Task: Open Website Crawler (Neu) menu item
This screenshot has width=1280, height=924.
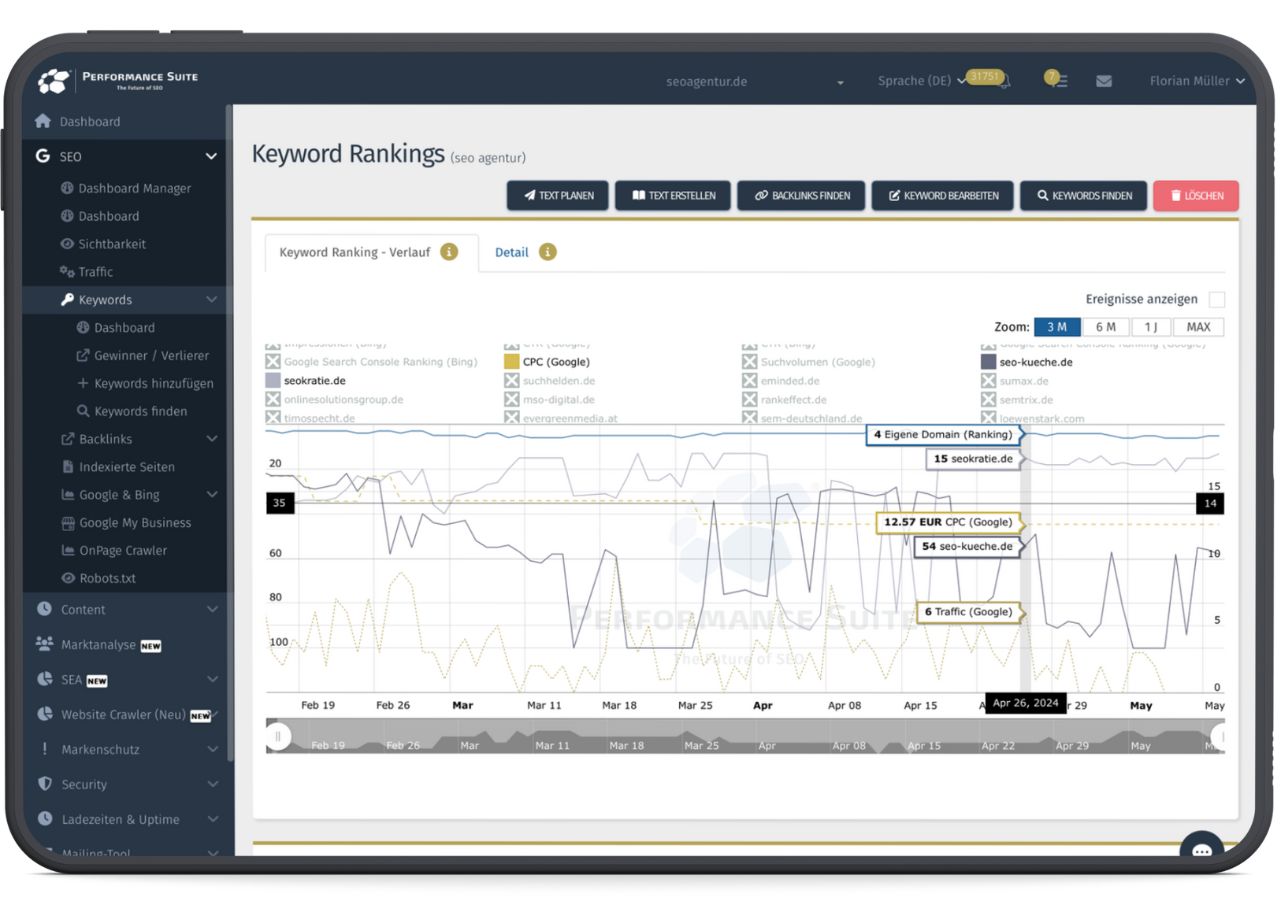Action: coord(126,714)
